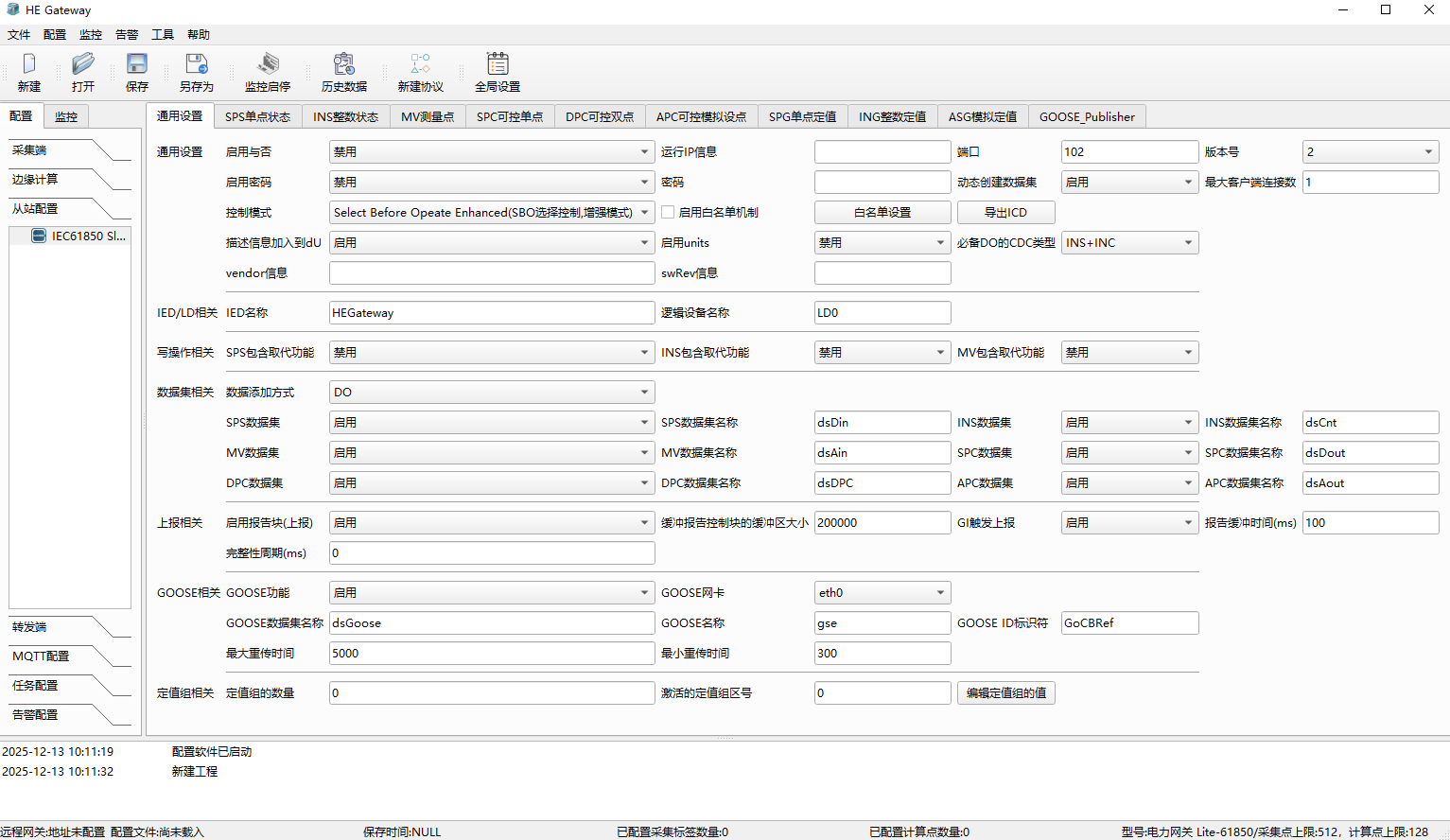The image size is (1450, 840).
Task: Click the 导出ICD button
Action: point(1005,213)
